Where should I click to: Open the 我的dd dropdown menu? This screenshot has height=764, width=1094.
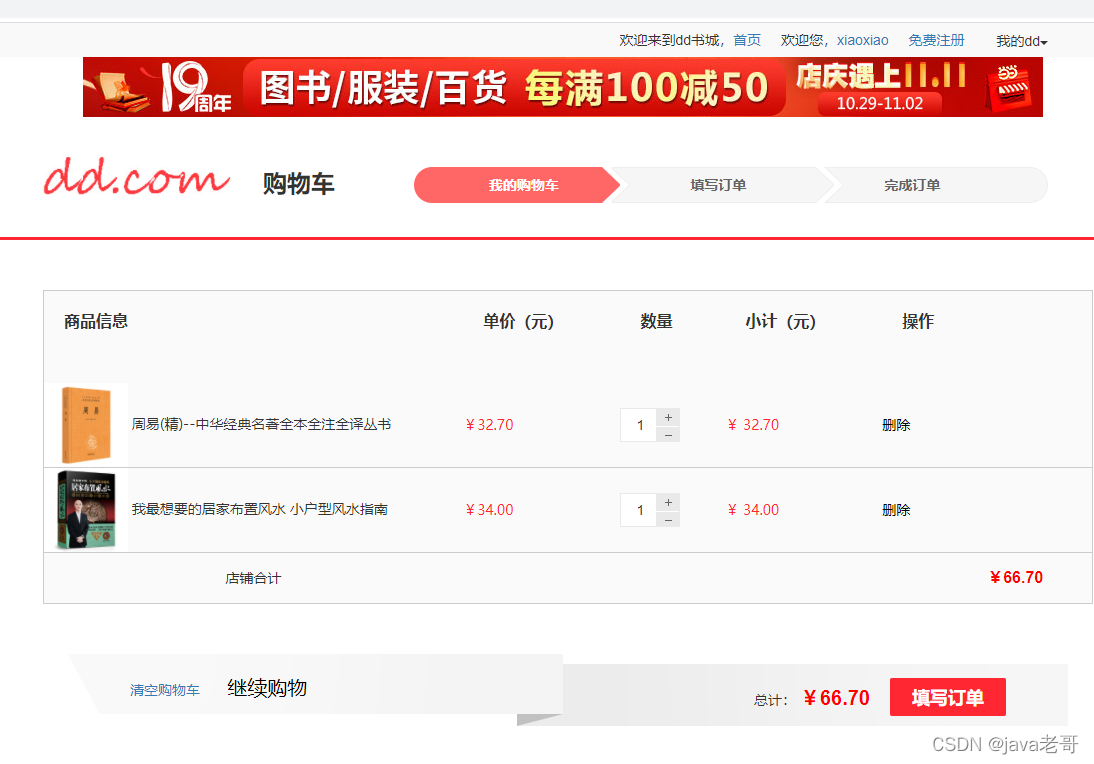coord(1020,40)
